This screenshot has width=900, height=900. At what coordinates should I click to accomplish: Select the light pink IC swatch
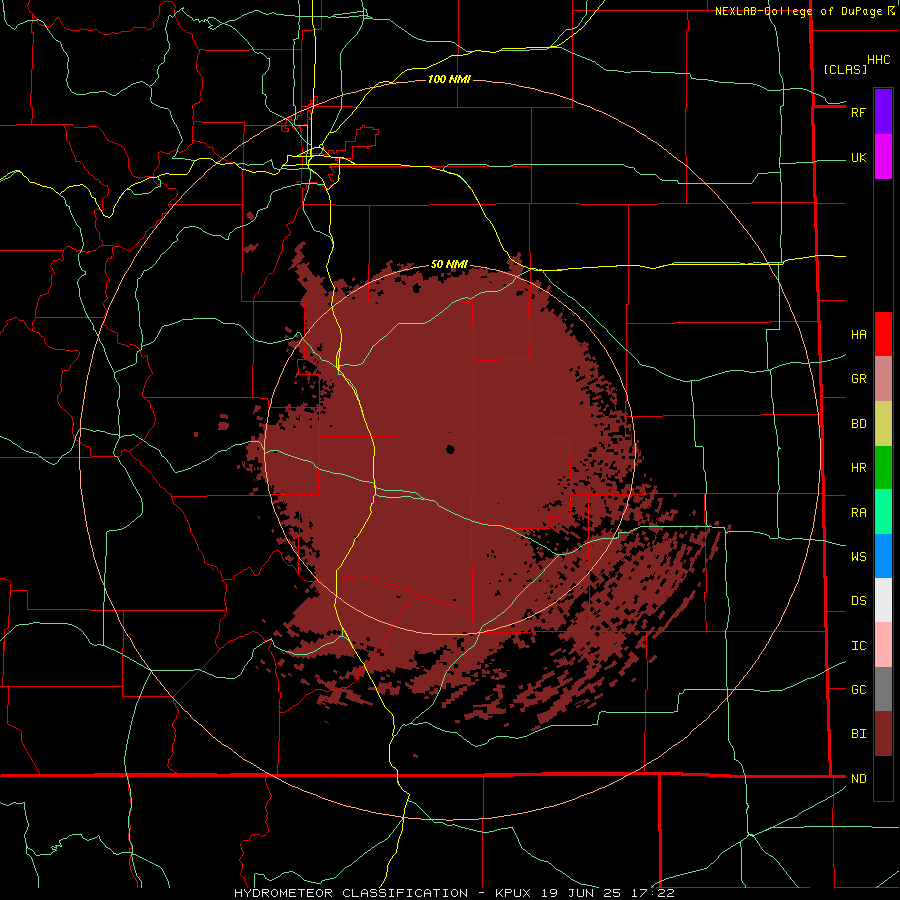[x=883, y=645]
